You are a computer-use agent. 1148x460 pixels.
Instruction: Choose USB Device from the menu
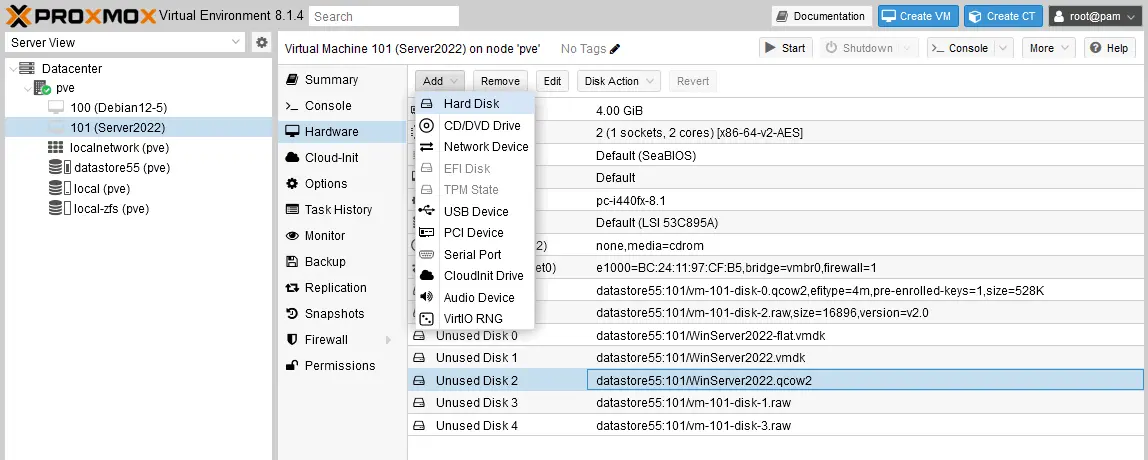(x=474, y=211)
